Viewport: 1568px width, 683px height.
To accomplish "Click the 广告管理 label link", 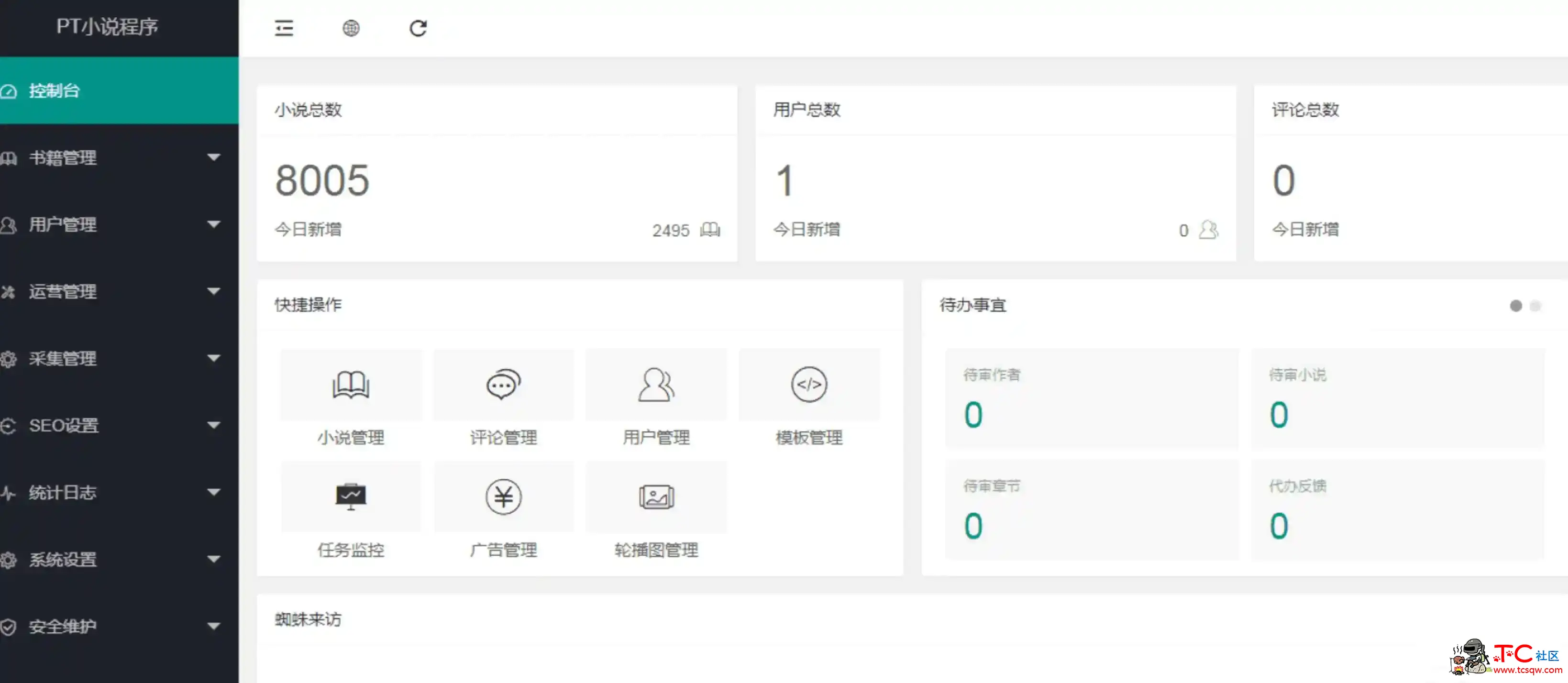I will [503, 551].
